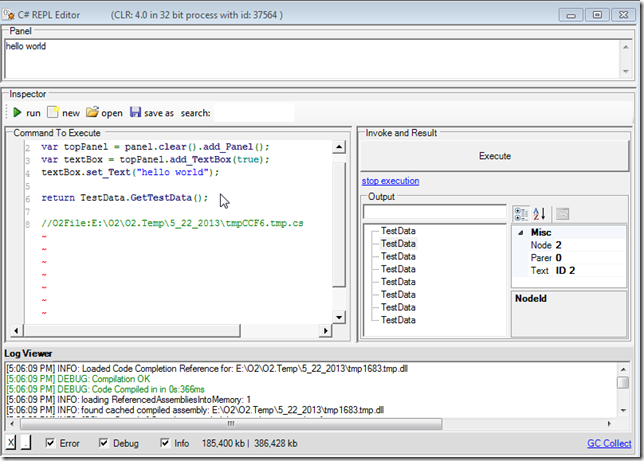Click the open folder icon
The image size is (644, 461).
point(92,112)
